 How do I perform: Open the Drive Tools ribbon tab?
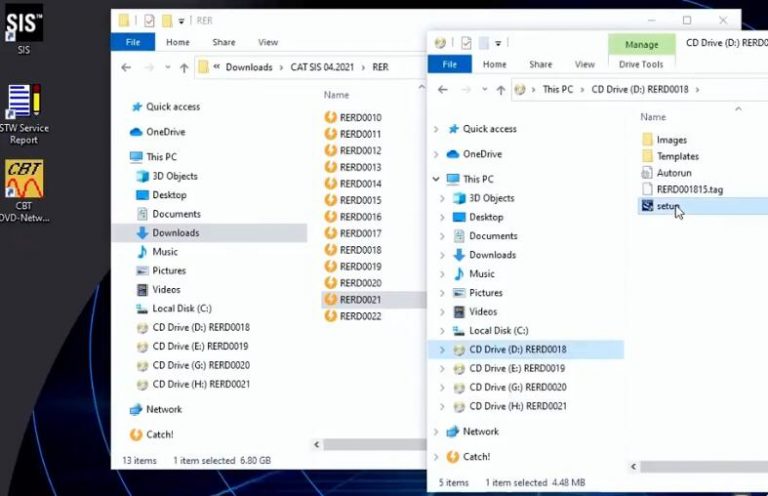tap(641, 65)
